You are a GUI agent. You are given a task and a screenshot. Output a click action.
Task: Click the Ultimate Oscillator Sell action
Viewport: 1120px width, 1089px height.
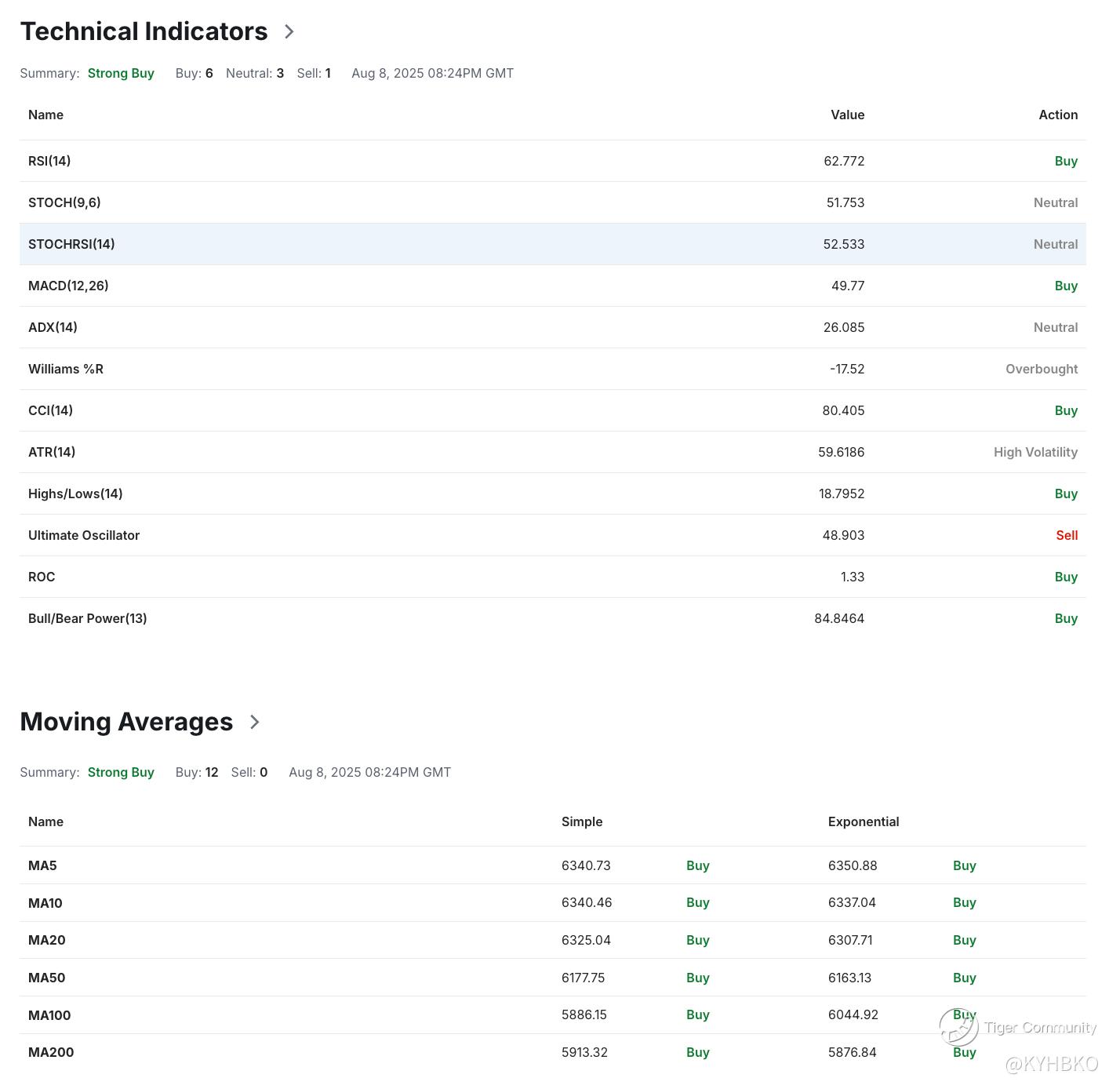point(1066,535)
